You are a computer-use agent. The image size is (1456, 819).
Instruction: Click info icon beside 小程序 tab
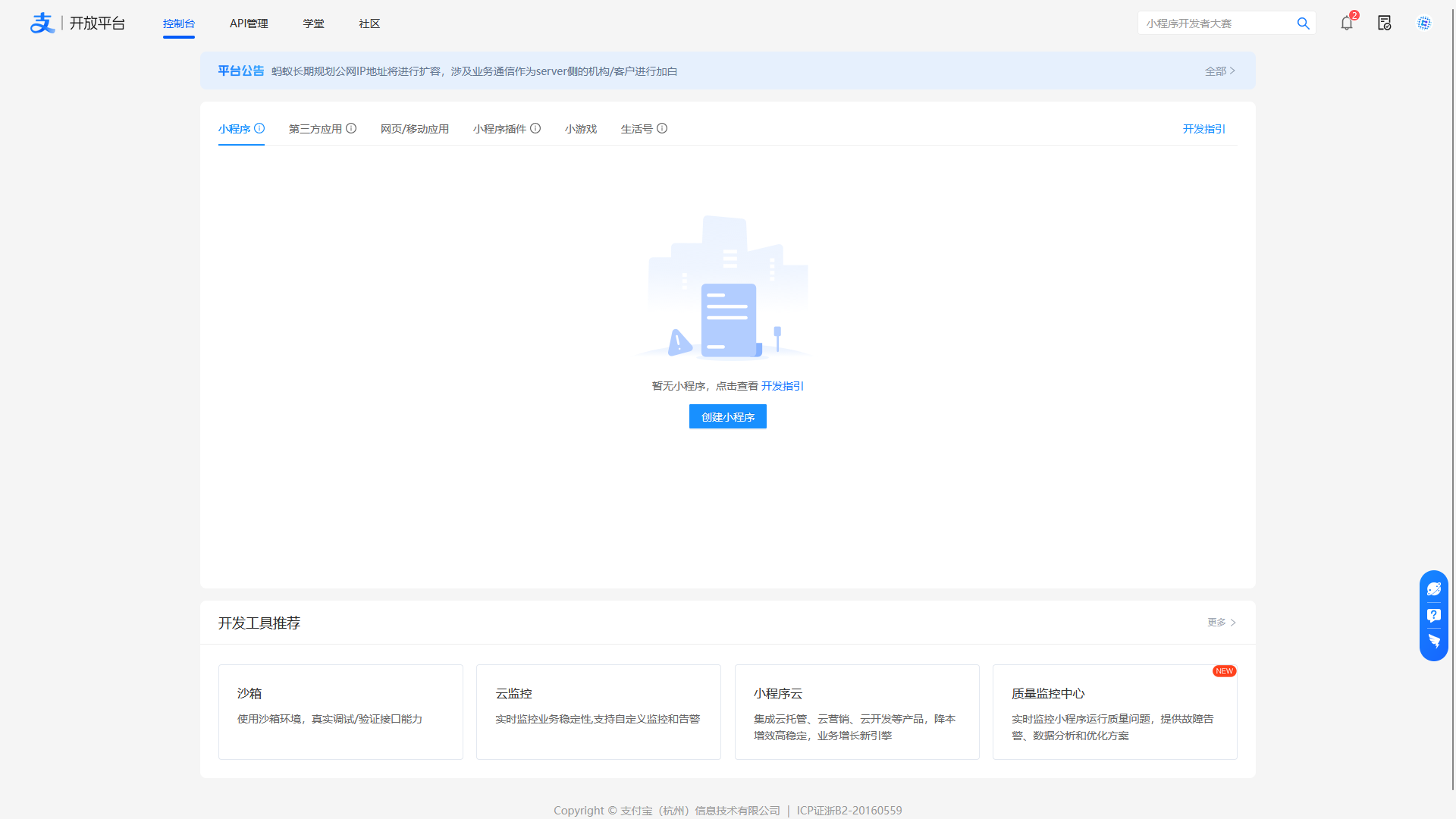(x=259, y=128)
